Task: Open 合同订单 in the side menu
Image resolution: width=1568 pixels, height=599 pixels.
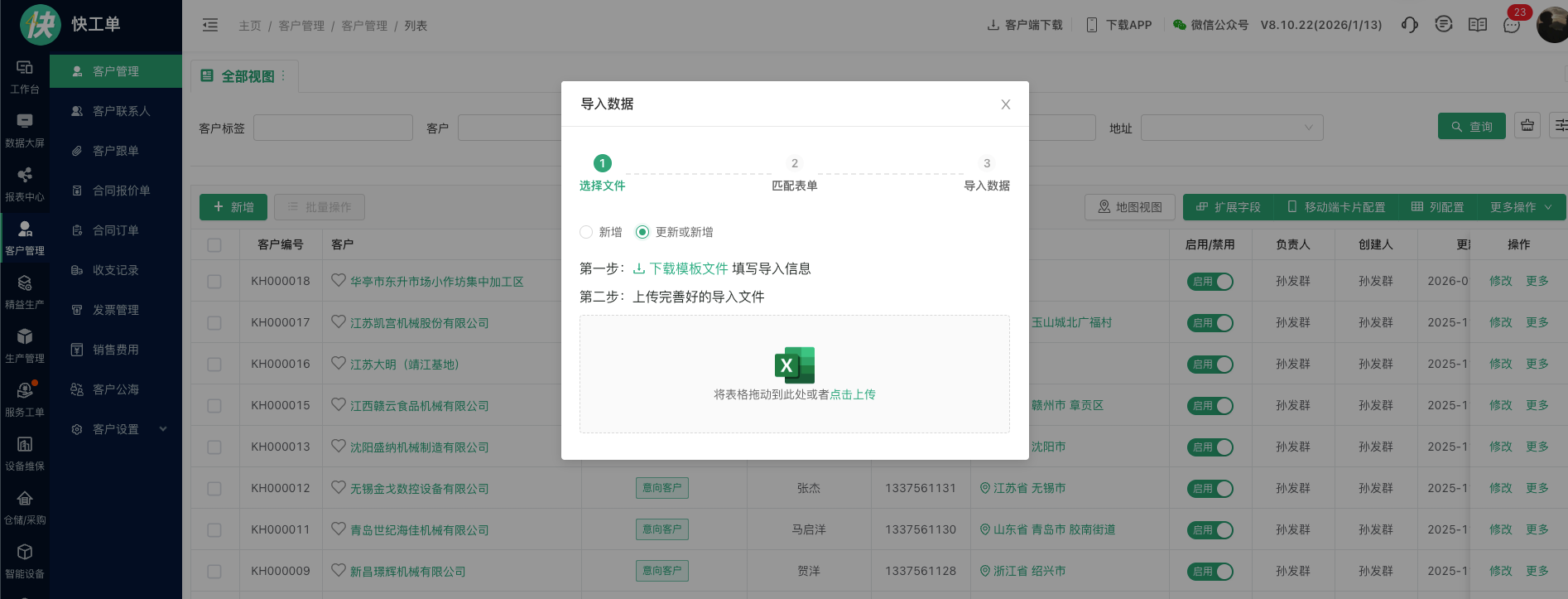Action: tap(116, 230)
